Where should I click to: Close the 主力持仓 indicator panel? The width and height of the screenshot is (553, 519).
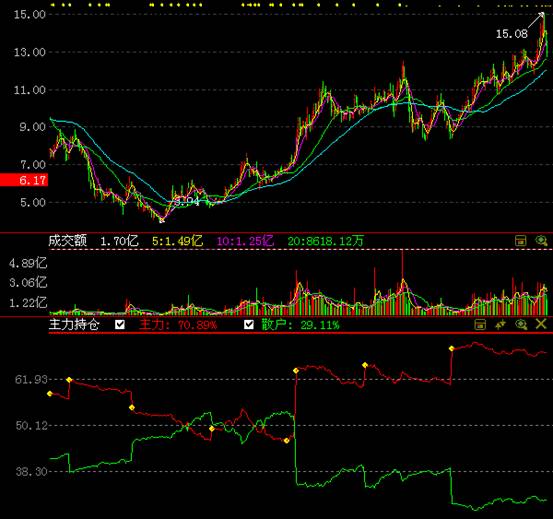[x=541, y=324]
